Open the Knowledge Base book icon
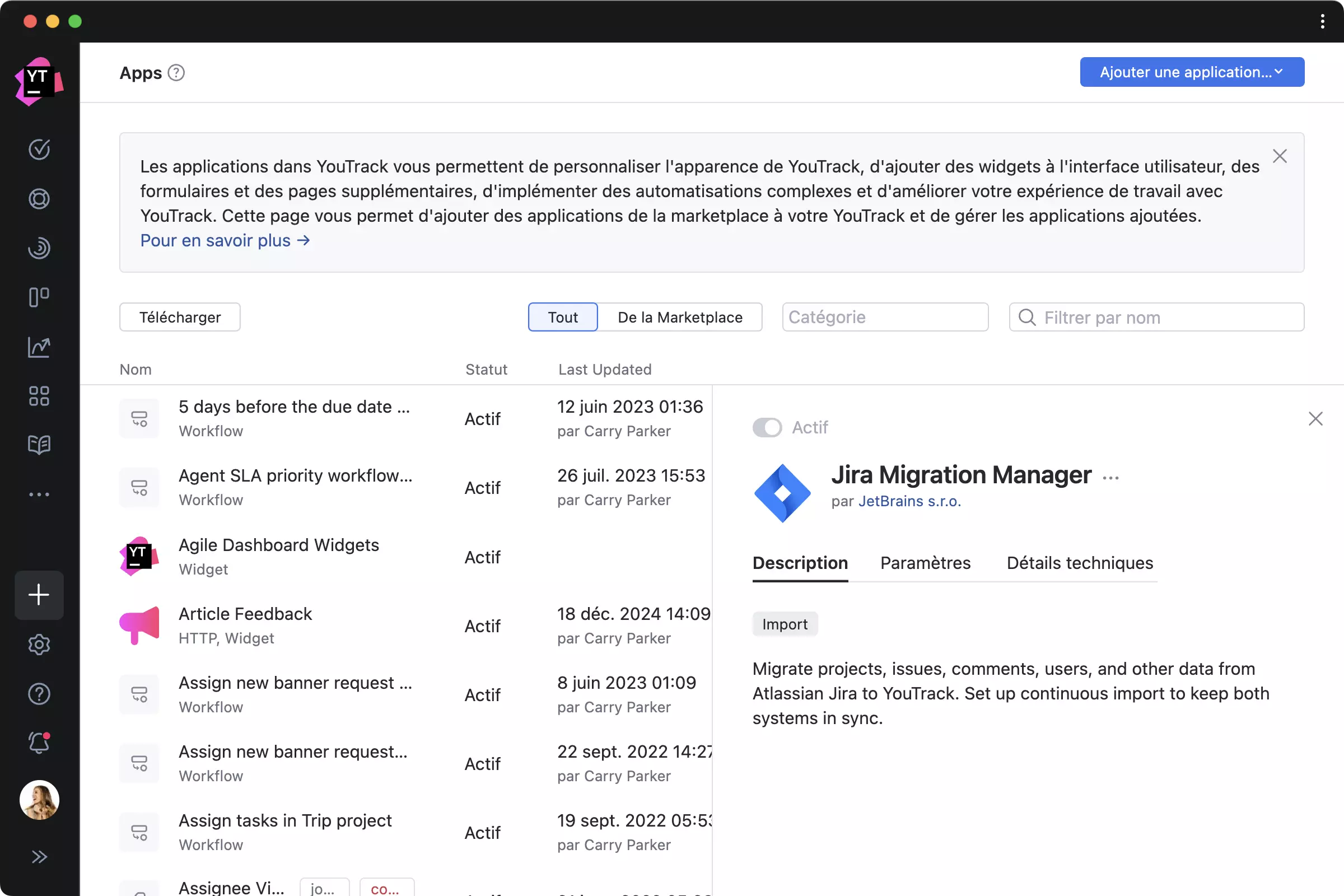Image resolution: width=1344 pixels, height=896 pixels. point(39,445)
